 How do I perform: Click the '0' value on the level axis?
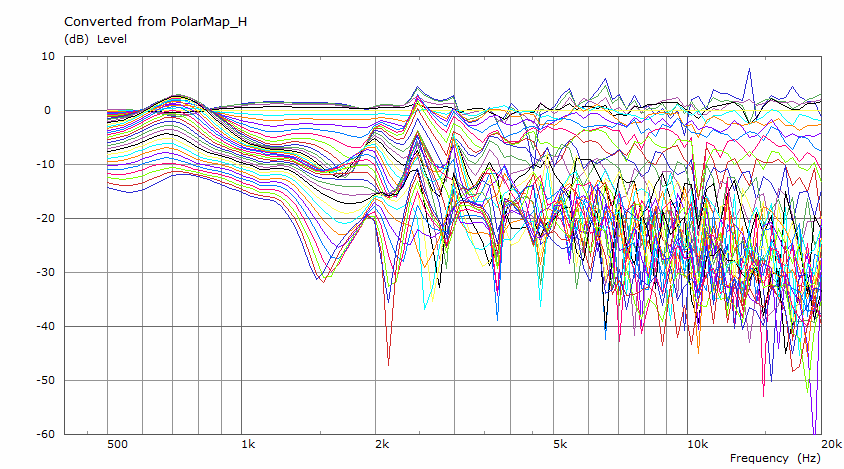[47, 110]
